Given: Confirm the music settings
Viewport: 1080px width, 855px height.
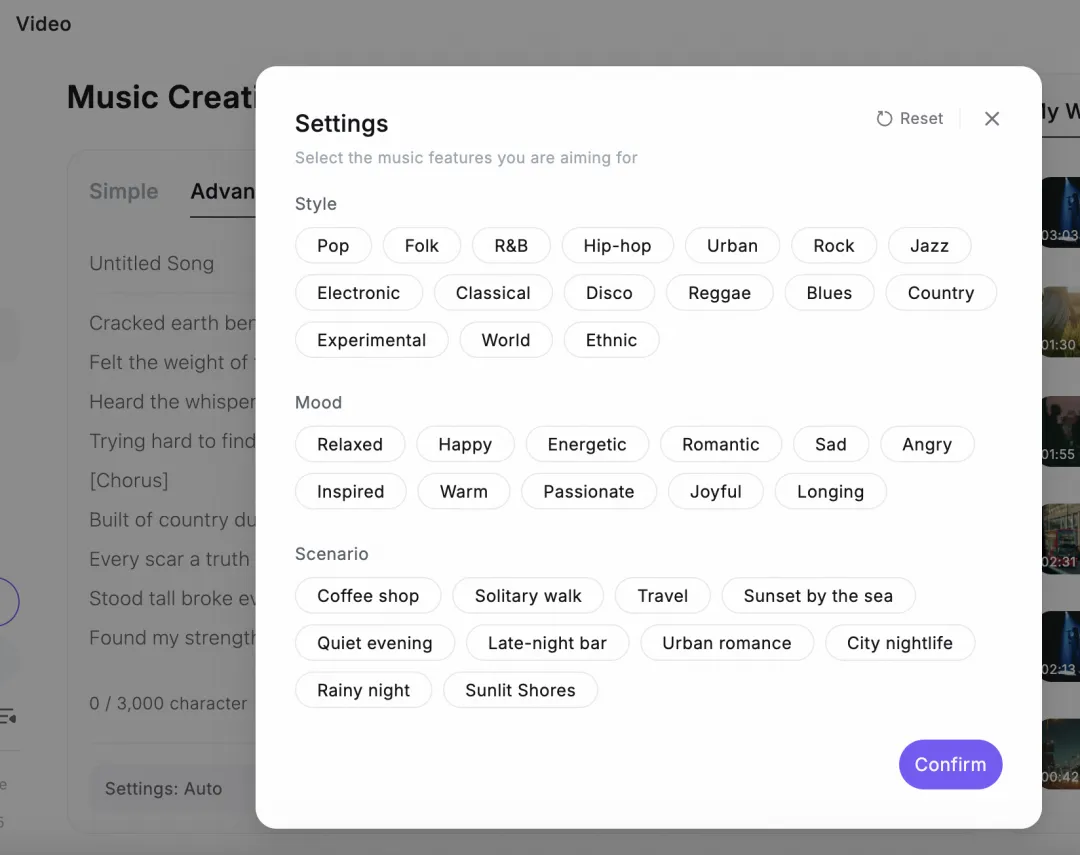Looking at the screenshot, I should coord(950,764).
